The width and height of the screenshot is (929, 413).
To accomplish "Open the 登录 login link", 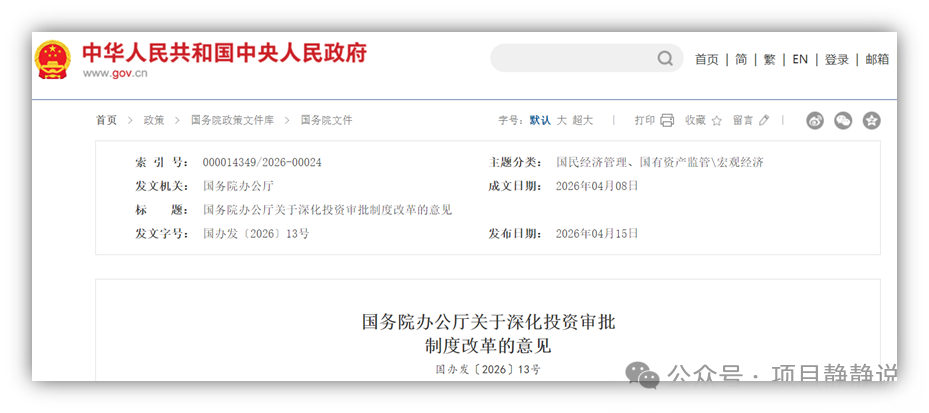I will point(837,59).
